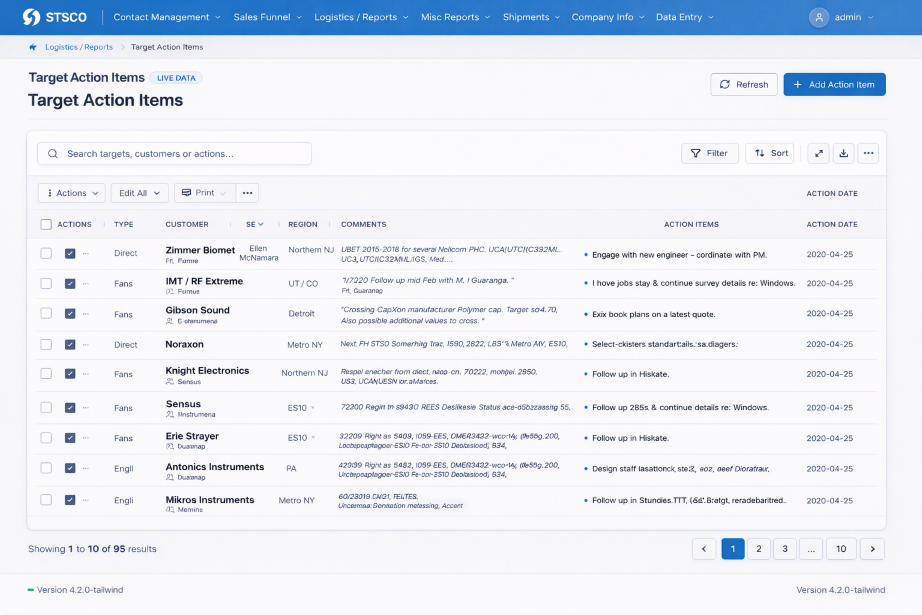Open row menu dots for Noraxon
Image resolution: width=922 pixels, height=615 pixels.
[86, 345]
